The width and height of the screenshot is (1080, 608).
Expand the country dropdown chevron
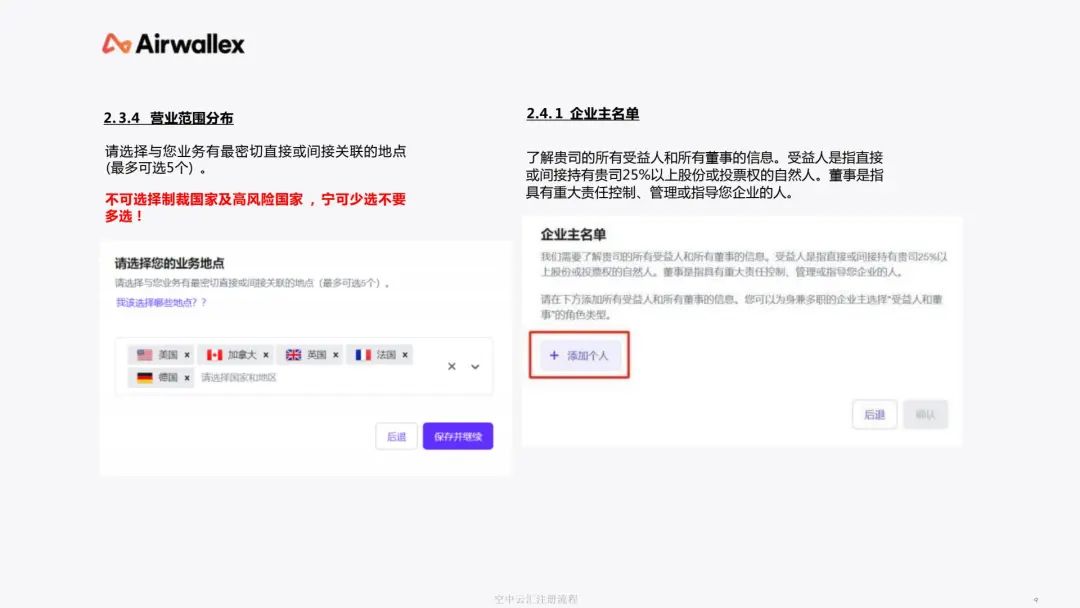[x=475, y=367]
